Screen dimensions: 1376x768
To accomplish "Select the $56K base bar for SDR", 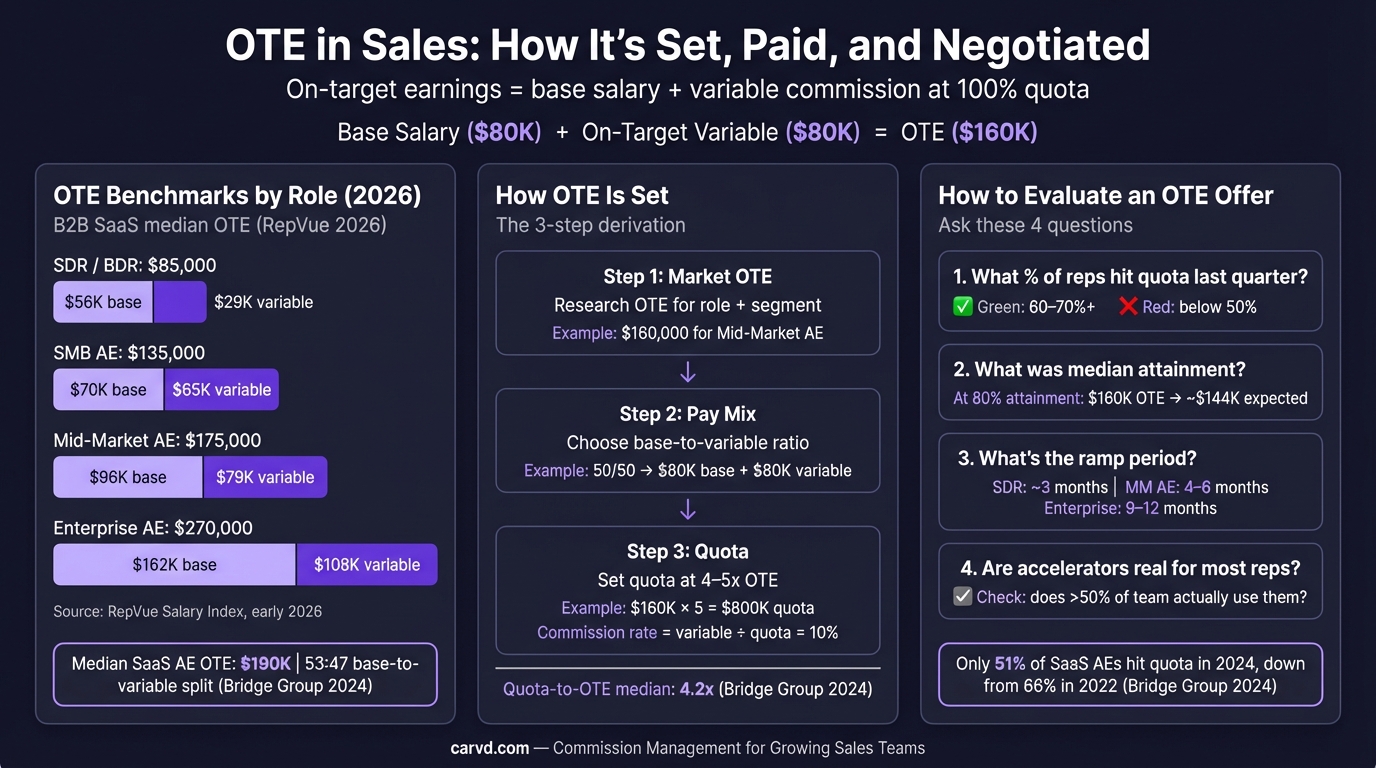I will [103, 302].
